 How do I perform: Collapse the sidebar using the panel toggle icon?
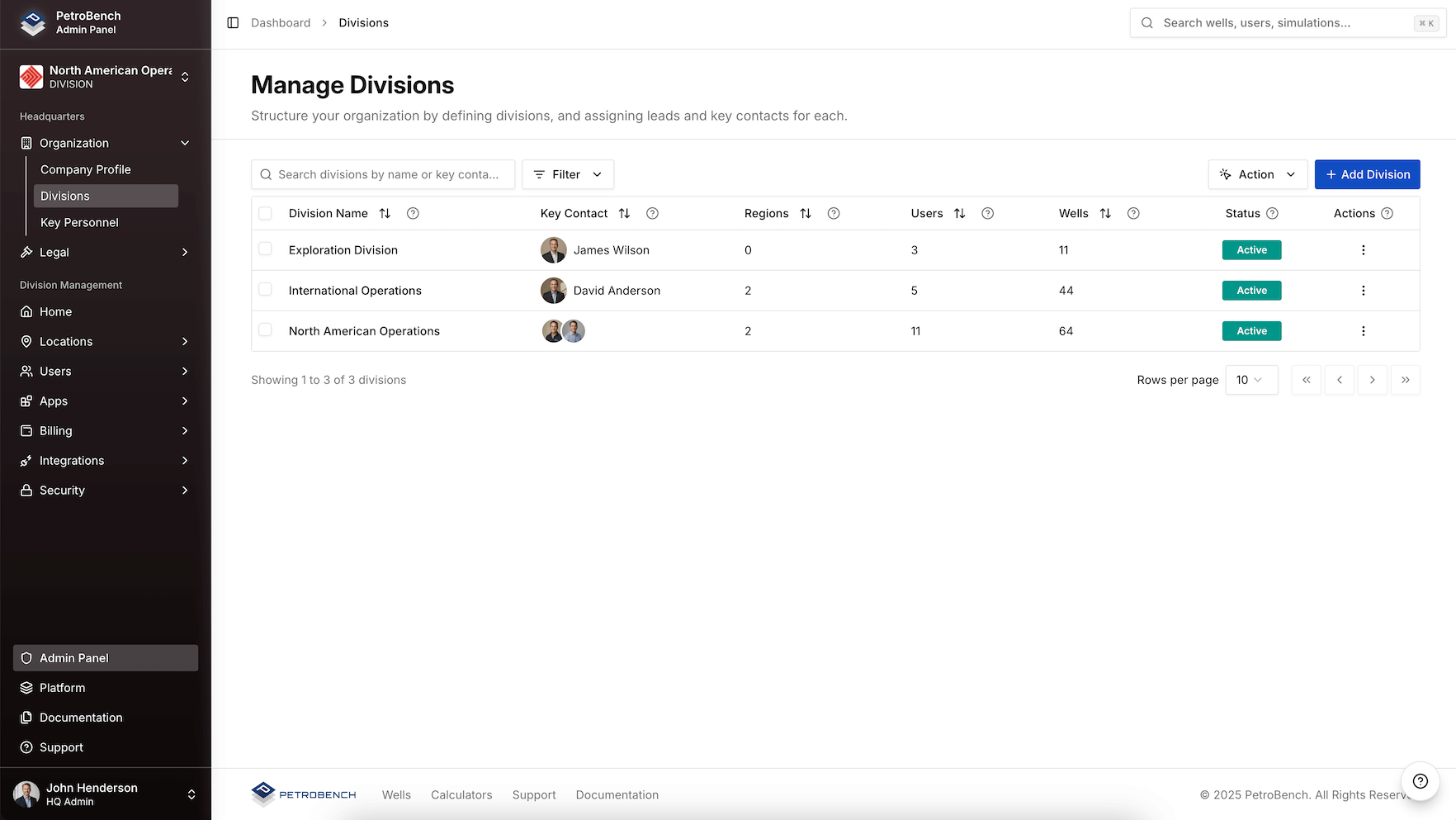(232, 22)
